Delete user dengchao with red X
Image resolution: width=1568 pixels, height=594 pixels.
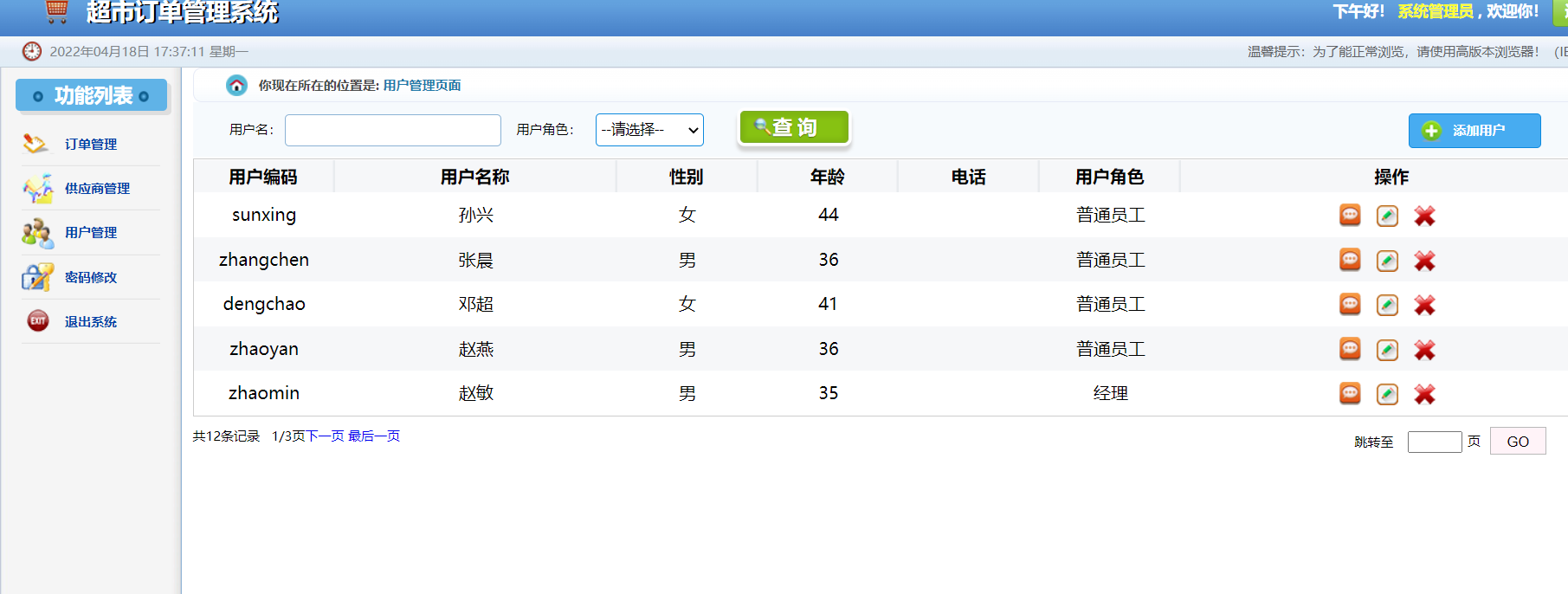pos(1424,305)
